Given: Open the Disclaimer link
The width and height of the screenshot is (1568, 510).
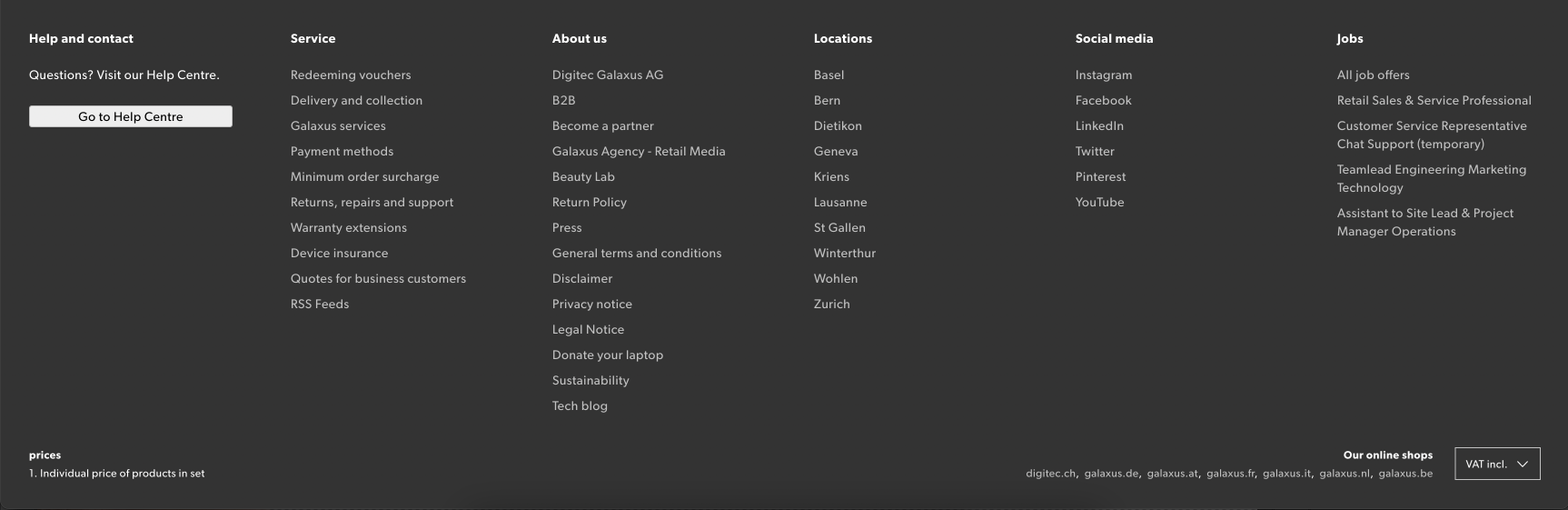Looking at the screenshot, I should (x=582, y=278).
